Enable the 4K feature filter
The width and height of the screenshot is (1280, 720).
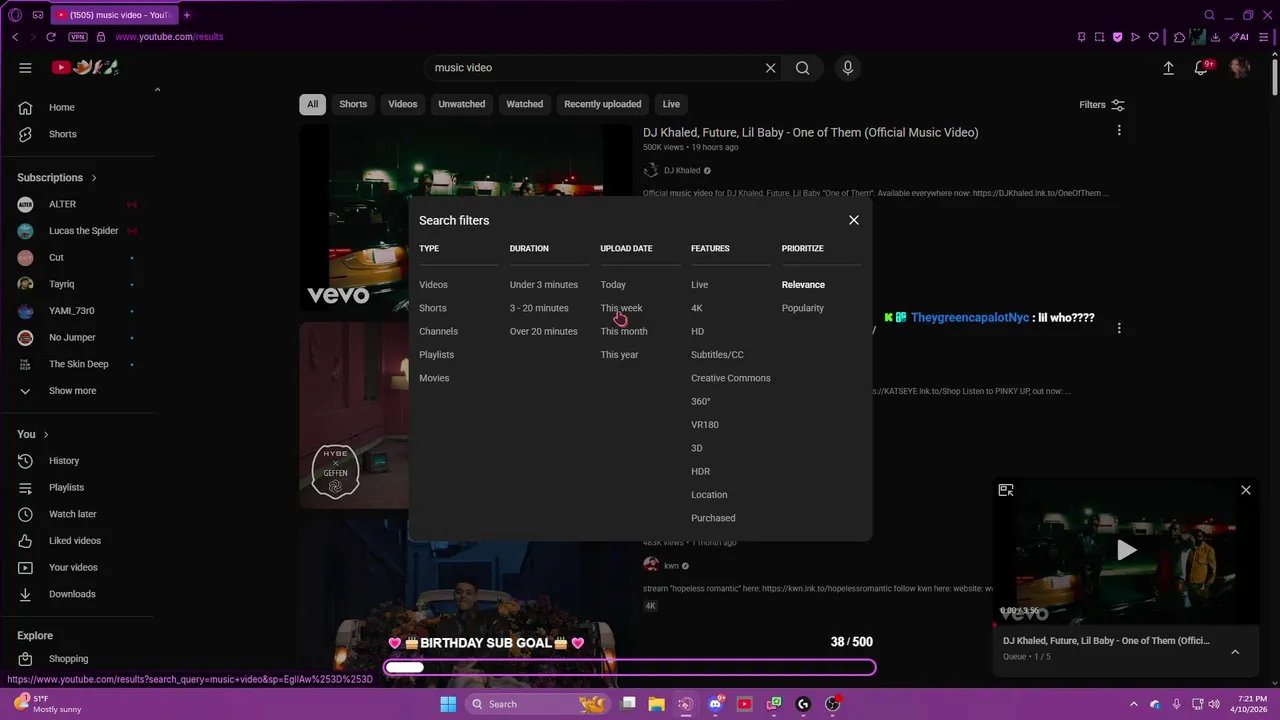(x=697, y=308)
